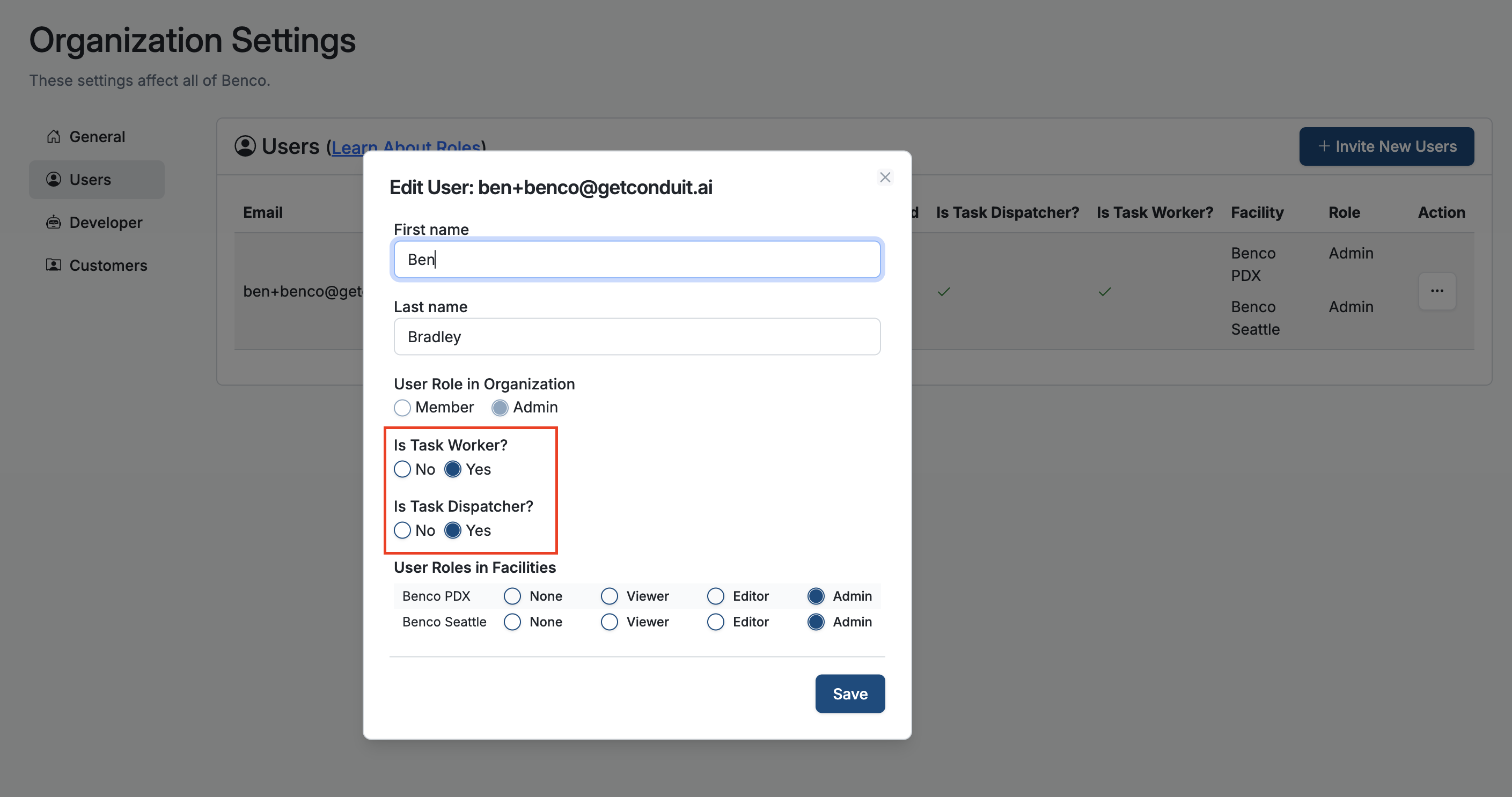Click the Benco Seattle facility table cell
Viewport: 1512px width, 797px height.
1255,318
